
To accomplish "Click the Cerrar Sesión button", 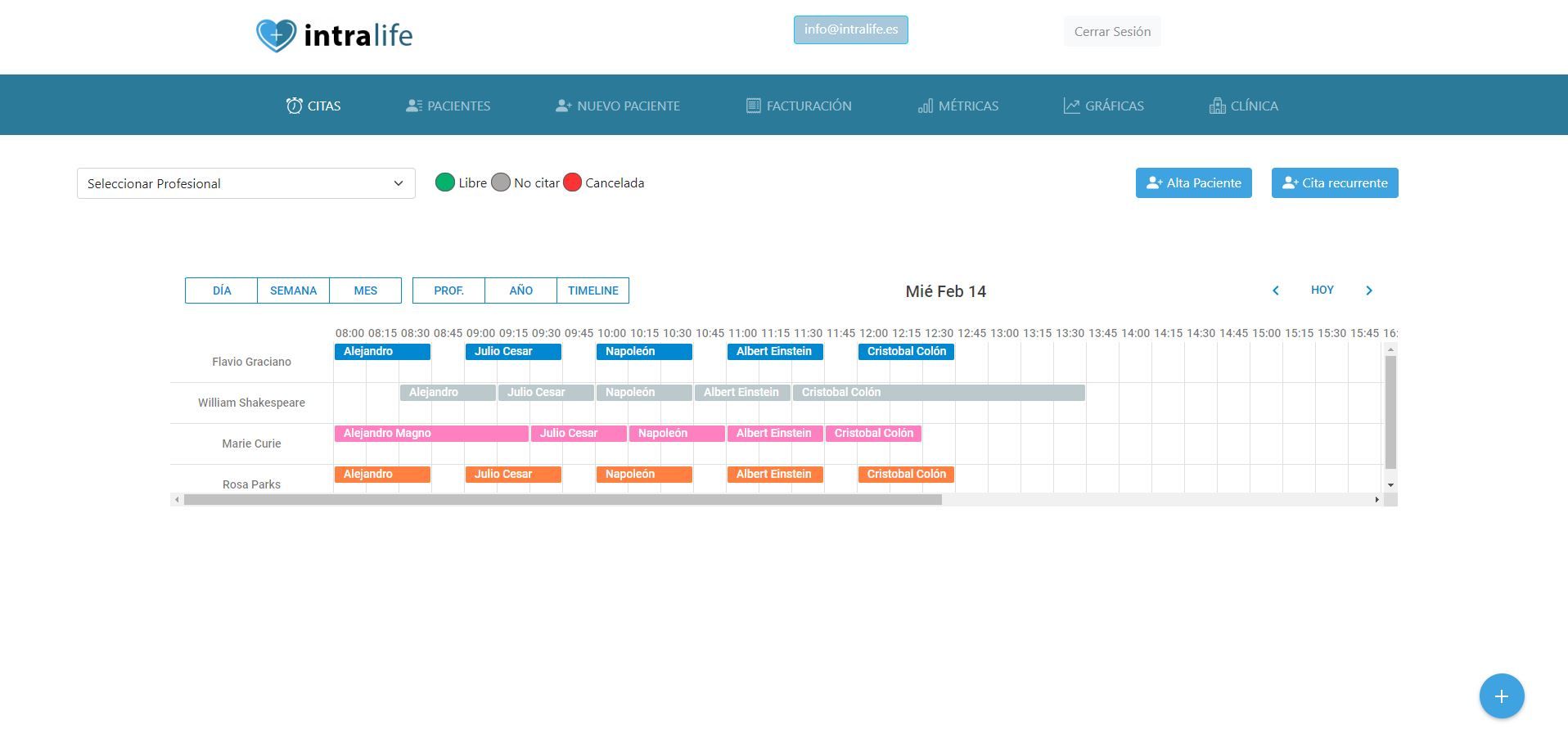I will pos(1112,31).
